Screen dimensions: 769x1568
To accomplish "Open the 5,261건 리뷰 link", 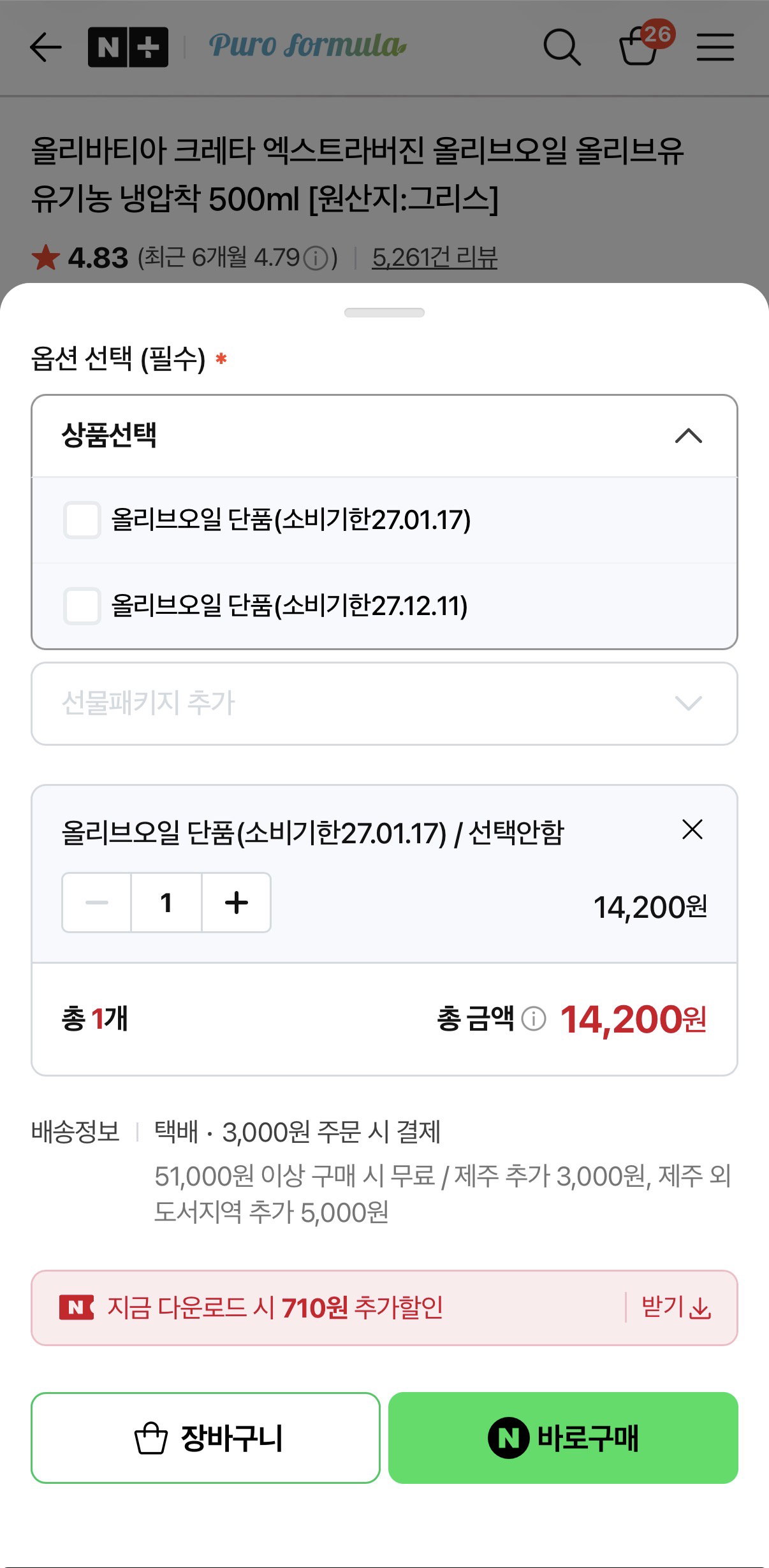I will pos(435,258).
